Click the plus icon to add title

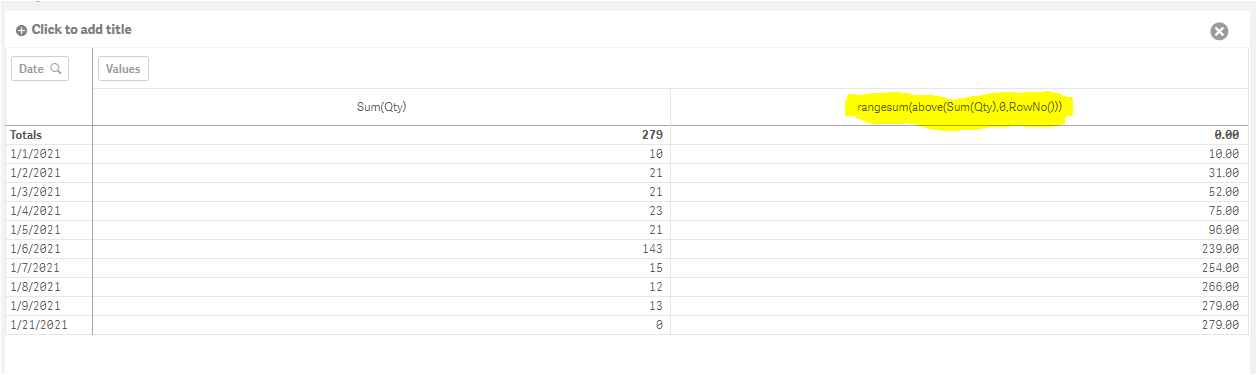point(21,30)
